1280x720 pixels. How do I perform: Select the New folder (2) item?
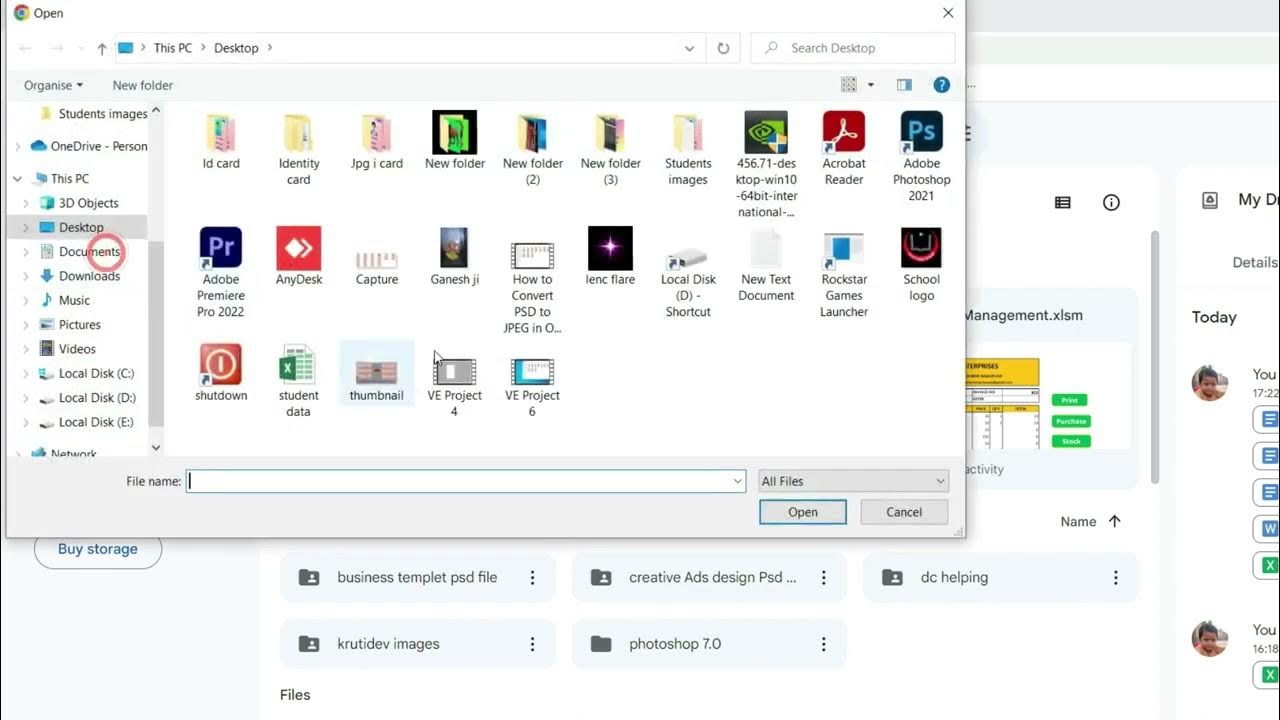tap(533, 149)
